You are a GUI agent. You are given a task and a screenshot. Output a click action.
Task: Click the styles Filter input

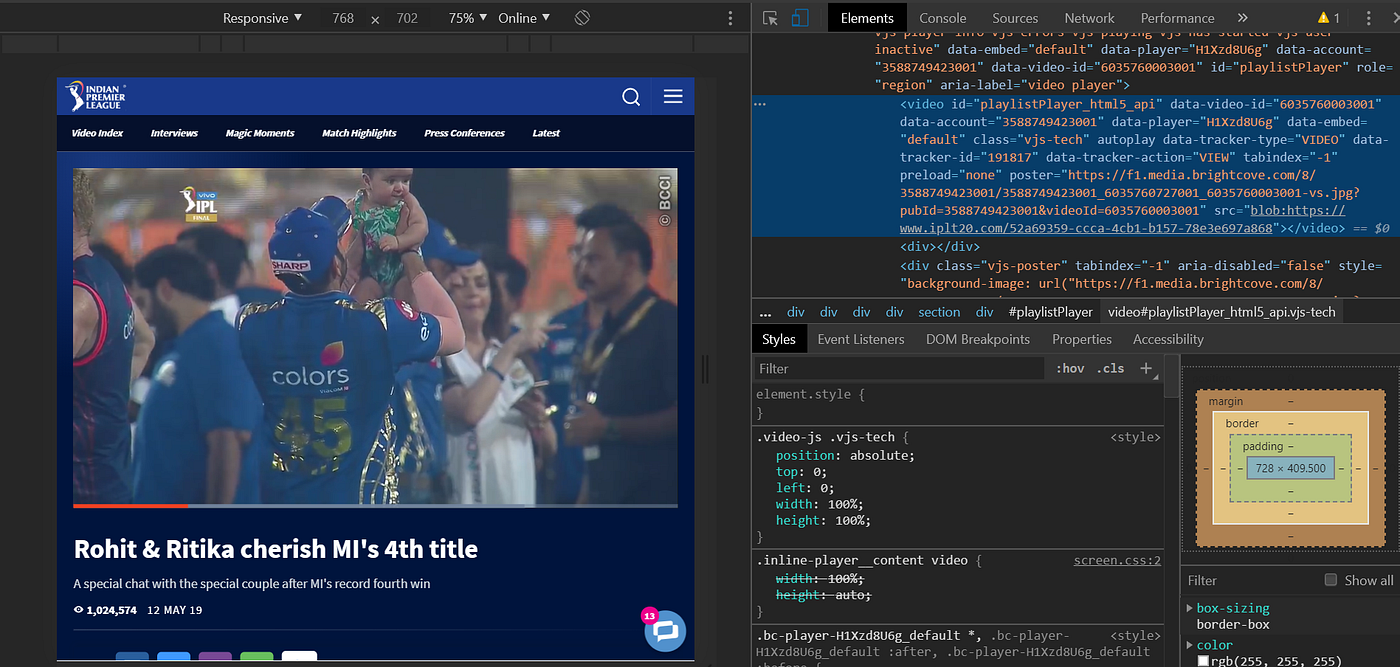tap(900, 368)
